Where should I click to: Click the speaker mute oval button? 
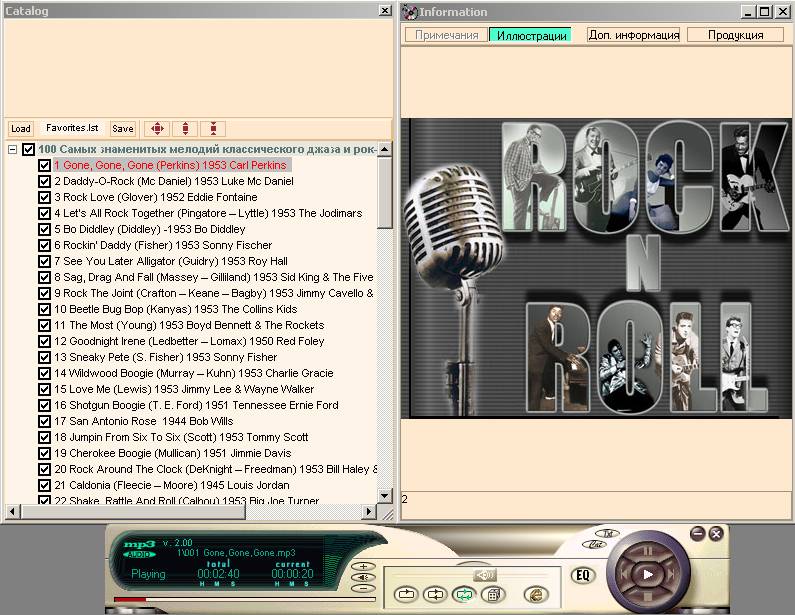click(363, 577)
